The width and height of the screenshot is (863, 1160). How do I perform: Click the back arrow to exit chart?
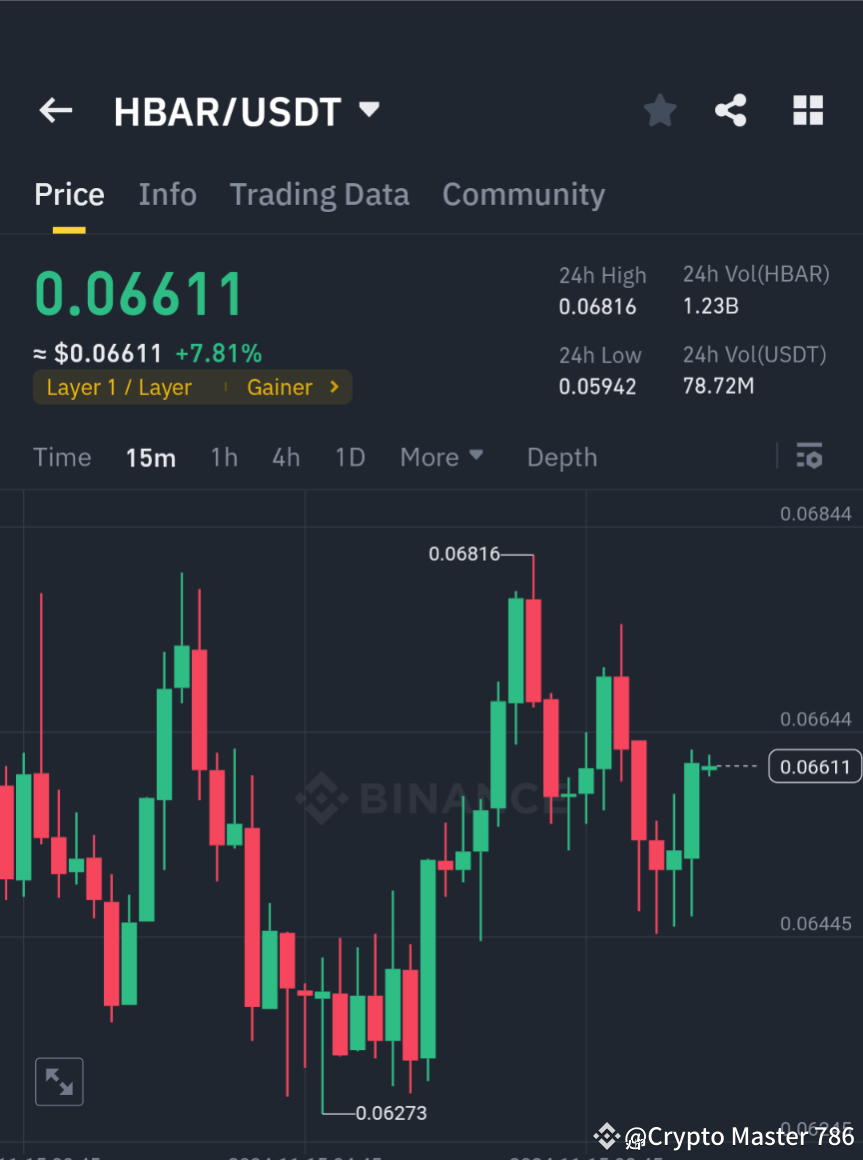55,110
